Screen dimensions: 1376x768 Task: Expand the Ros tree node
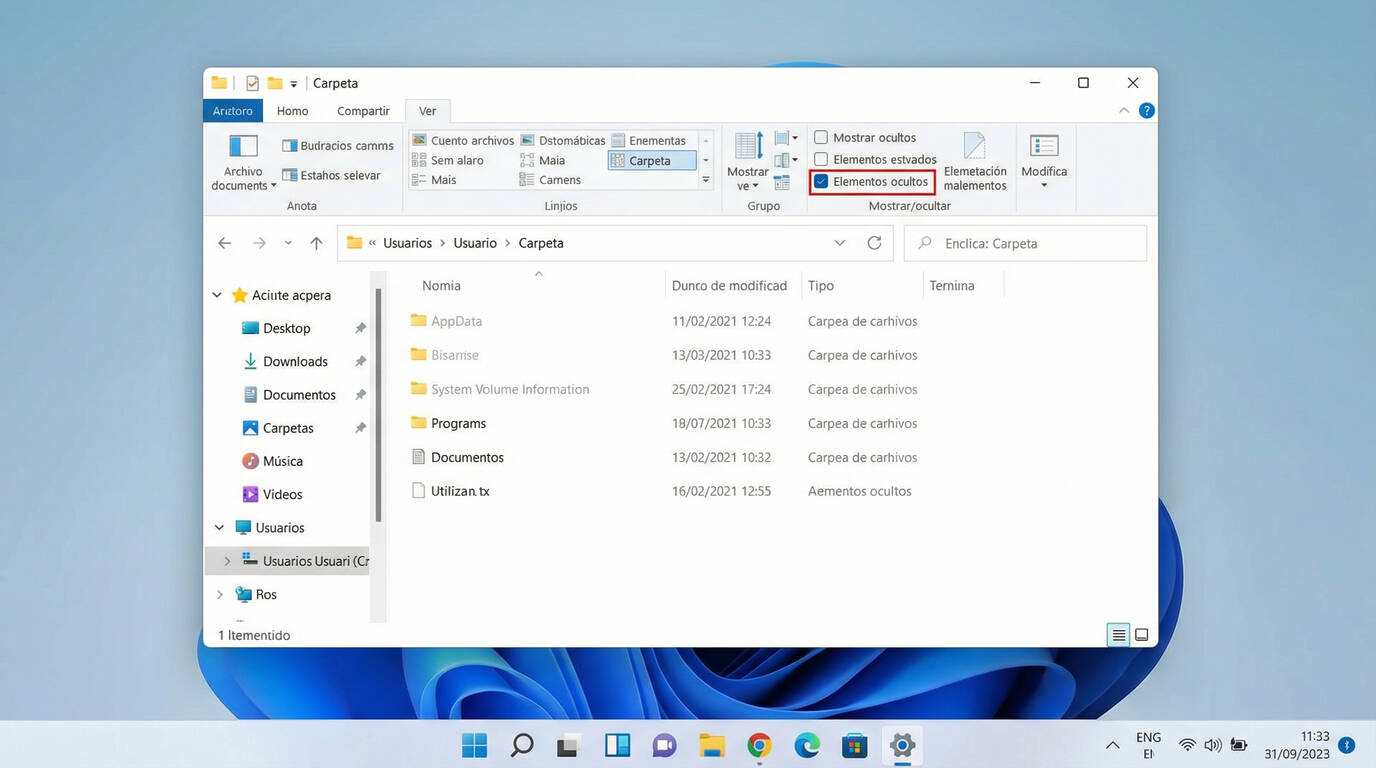pyautogui.click(x=220, y=594)
